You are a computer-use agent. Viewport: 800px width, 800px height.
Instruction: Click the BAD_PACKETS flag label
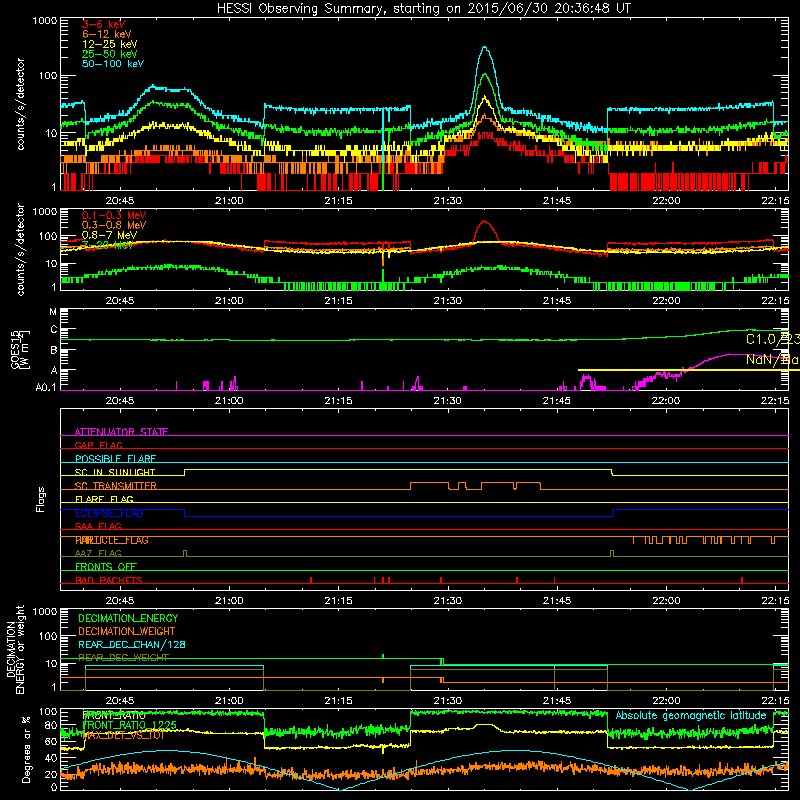109,580
